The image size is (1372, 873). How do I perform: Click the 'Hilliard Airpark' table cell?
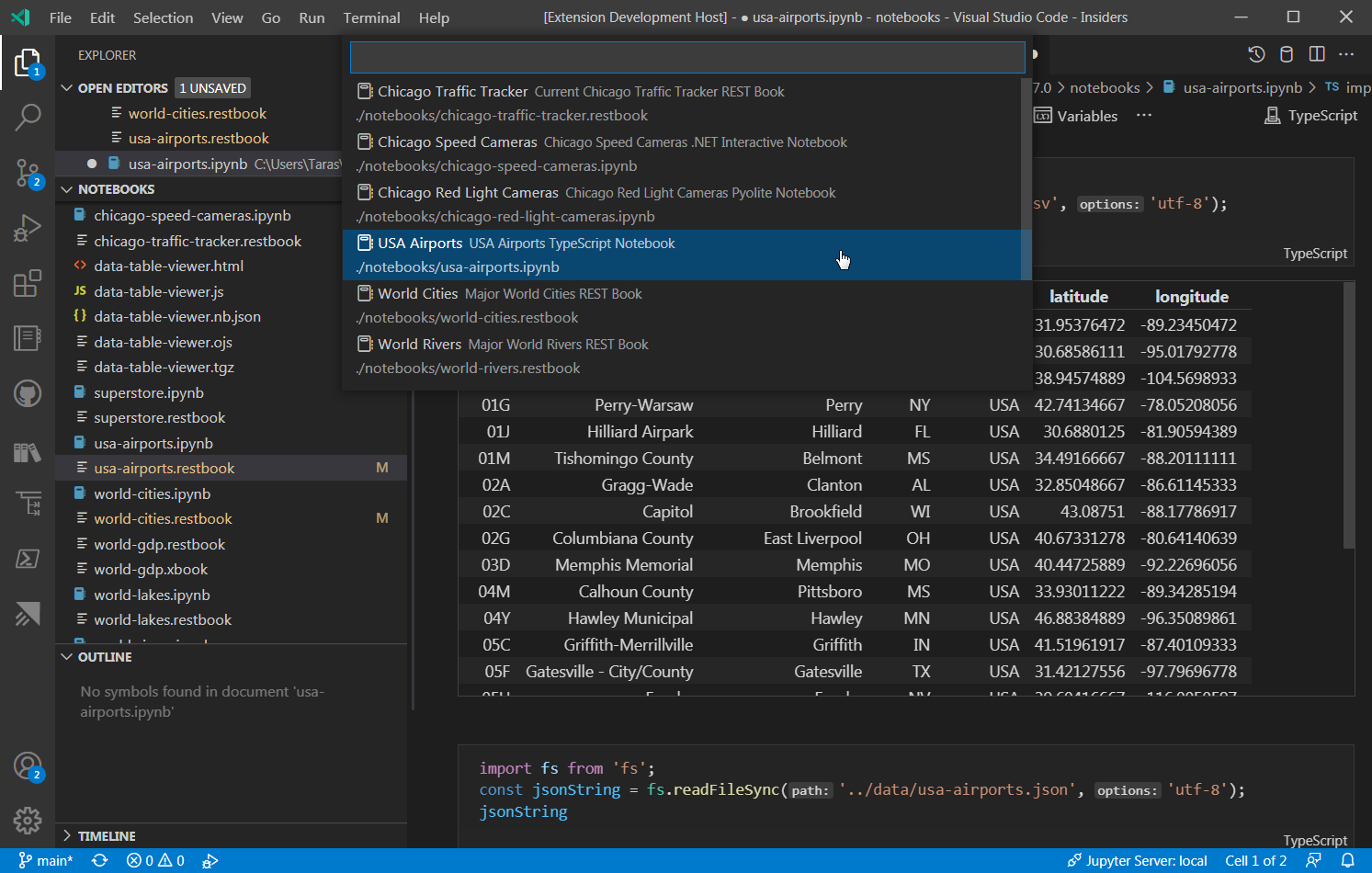640,432
